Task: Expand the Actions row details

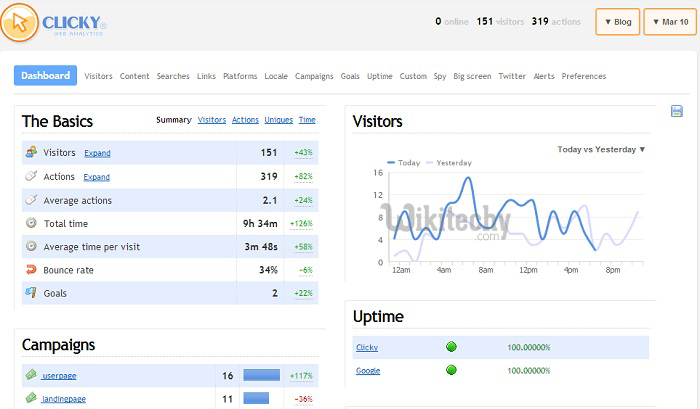Action: 96,177
